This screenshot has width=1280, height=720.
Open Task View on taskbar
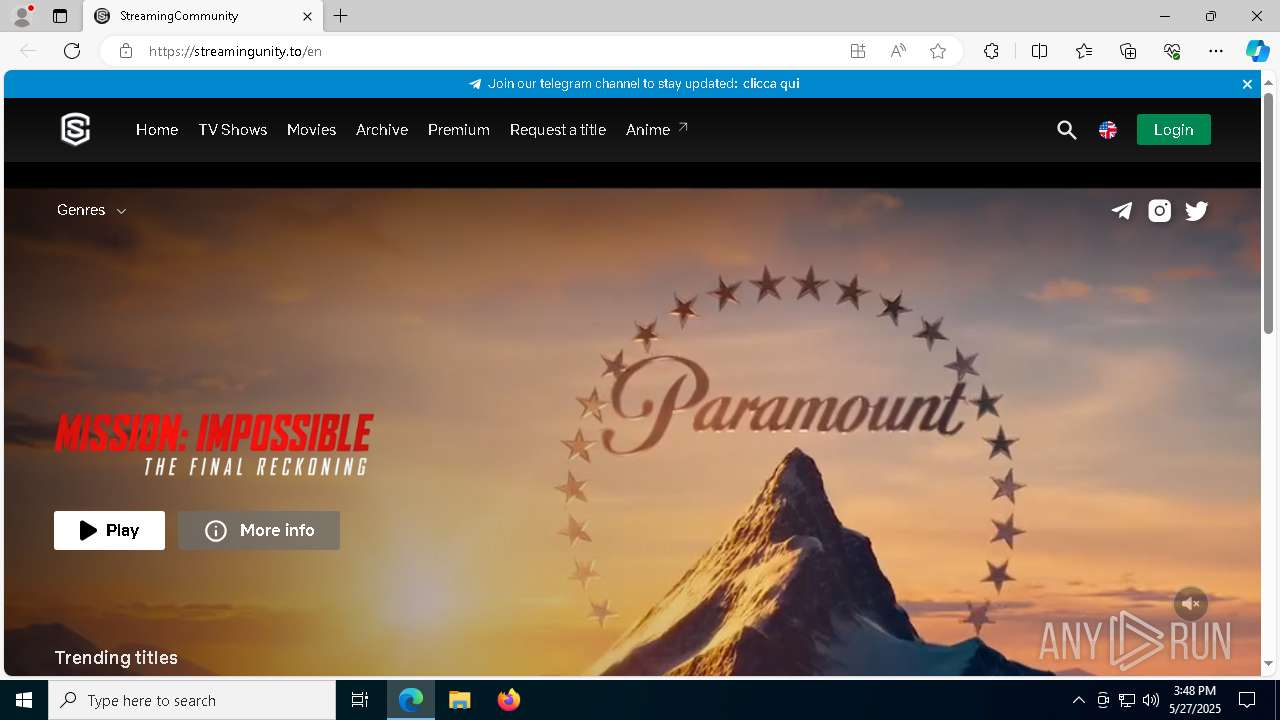pyautogui.click(x=360, y=700)
